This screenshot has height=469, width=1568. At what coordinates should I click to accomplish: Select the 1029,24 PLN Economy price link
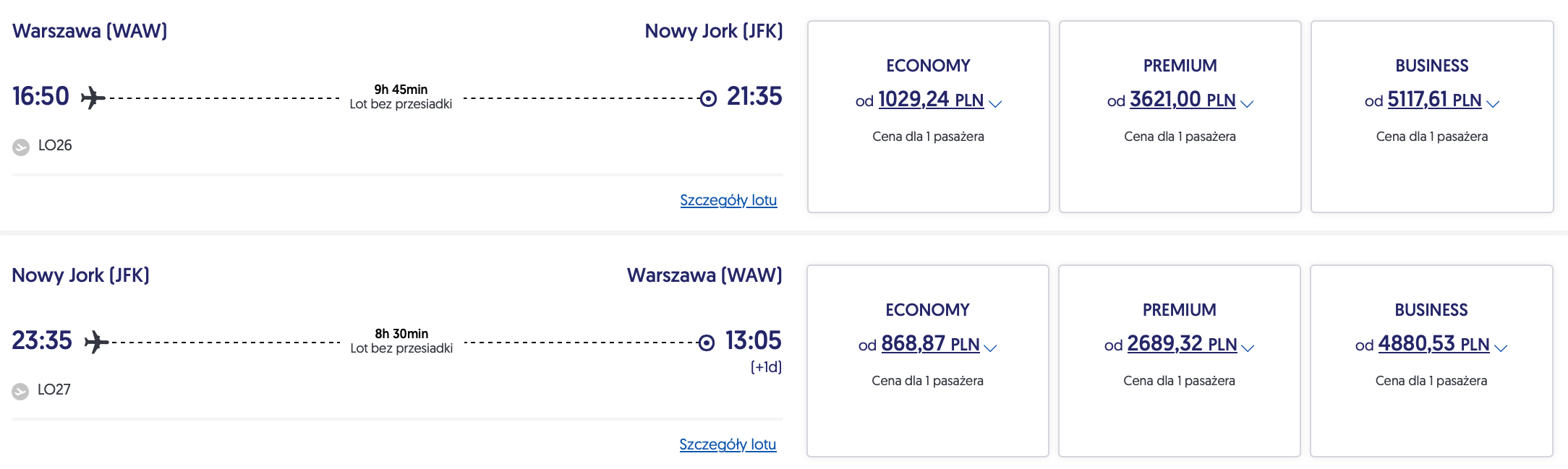point(930,100)
